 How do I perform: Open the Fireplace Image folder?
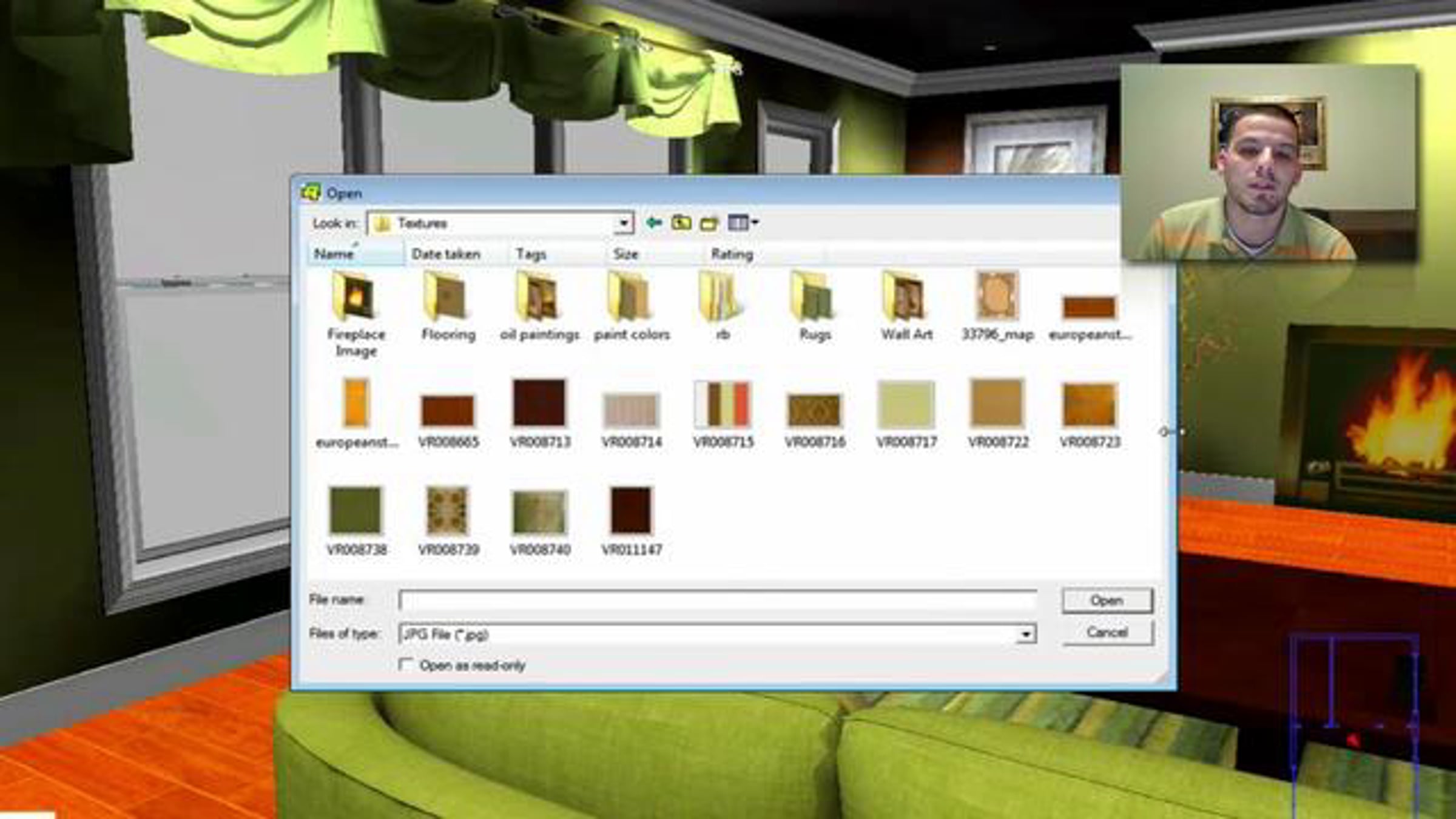pos(356,297)
